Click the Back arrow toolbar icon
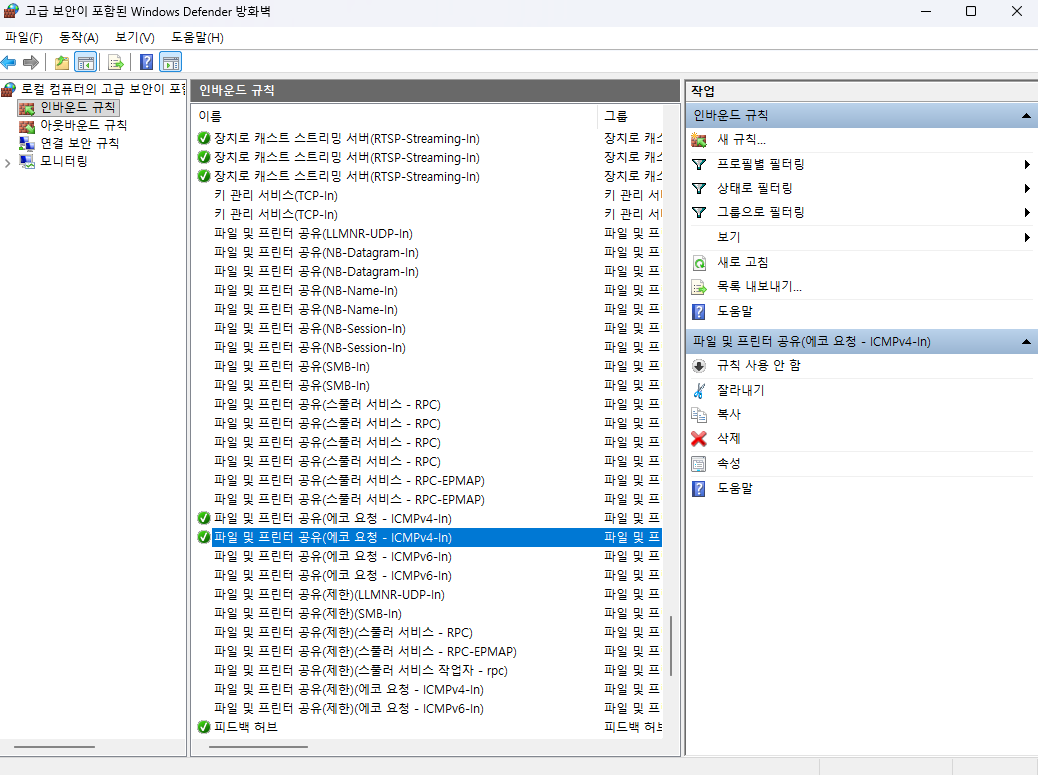The height and width of the screenshot is (775, 1038). coord(9,62)
